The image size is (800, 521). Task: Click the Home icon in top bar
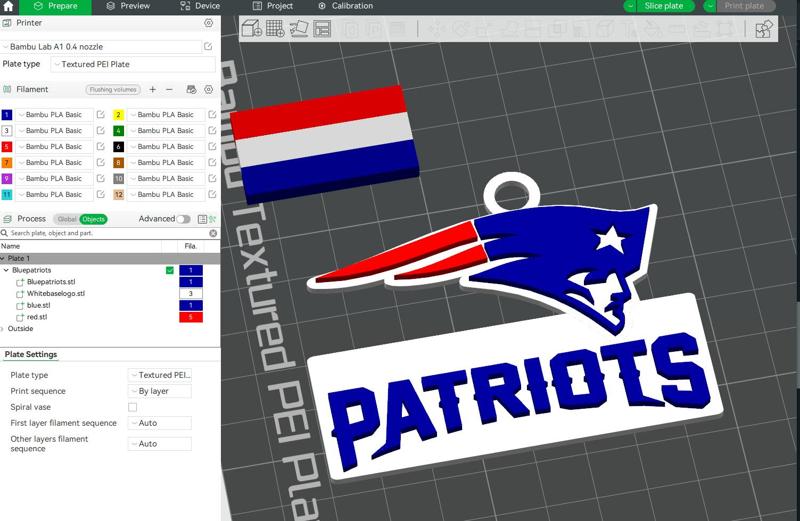tap(8, 6)
